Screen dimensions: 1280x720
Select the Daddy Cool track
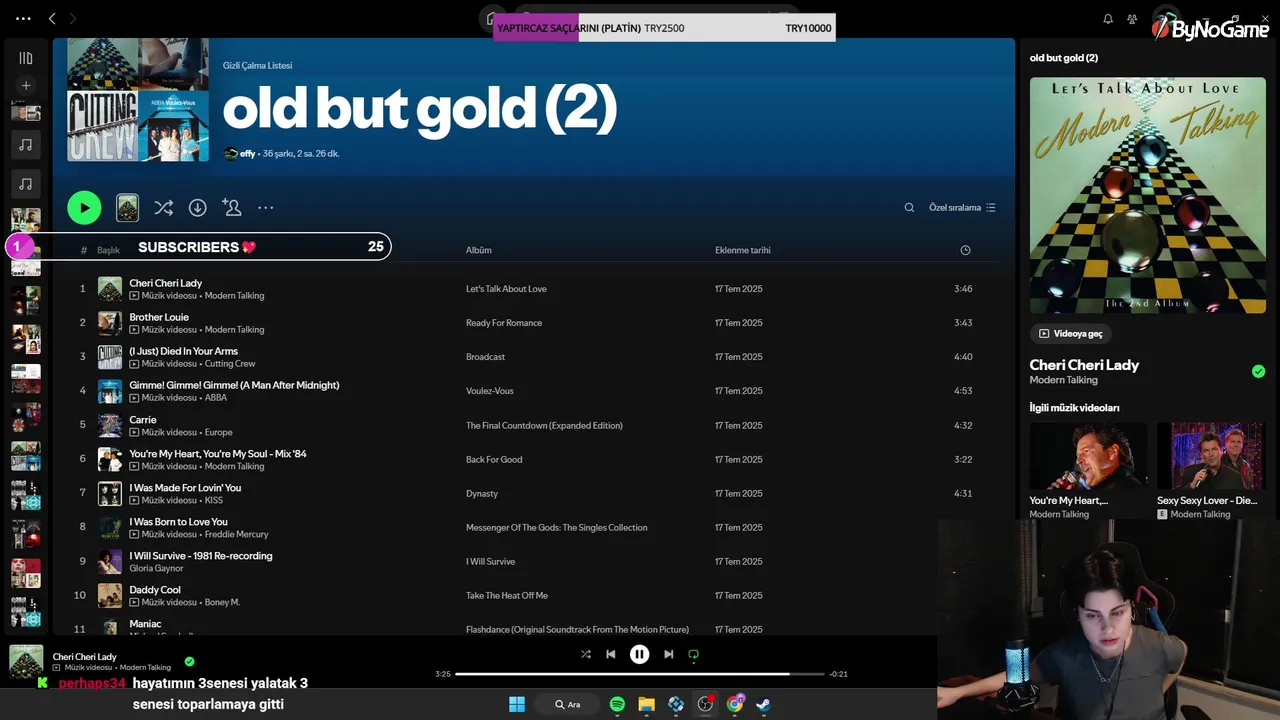tap(155, 590)
